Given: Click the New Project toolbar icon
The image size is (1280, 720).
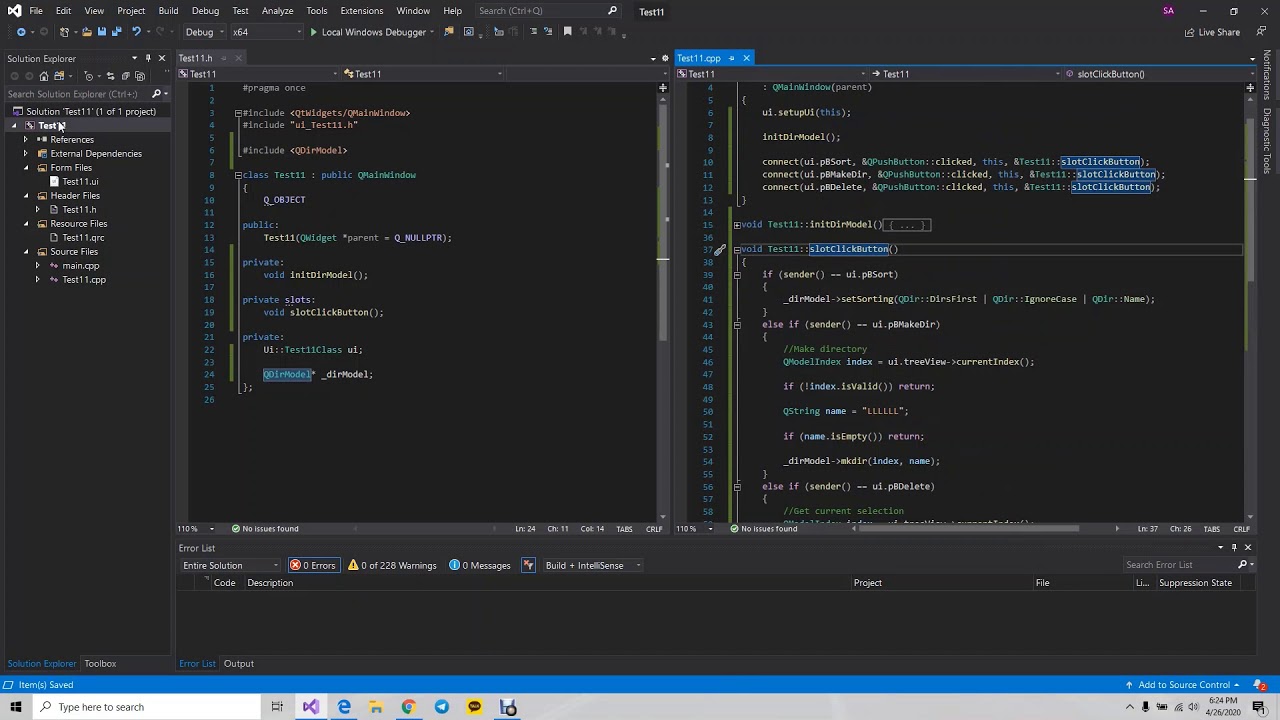Looking at the screenshot, I should [65, 32].
